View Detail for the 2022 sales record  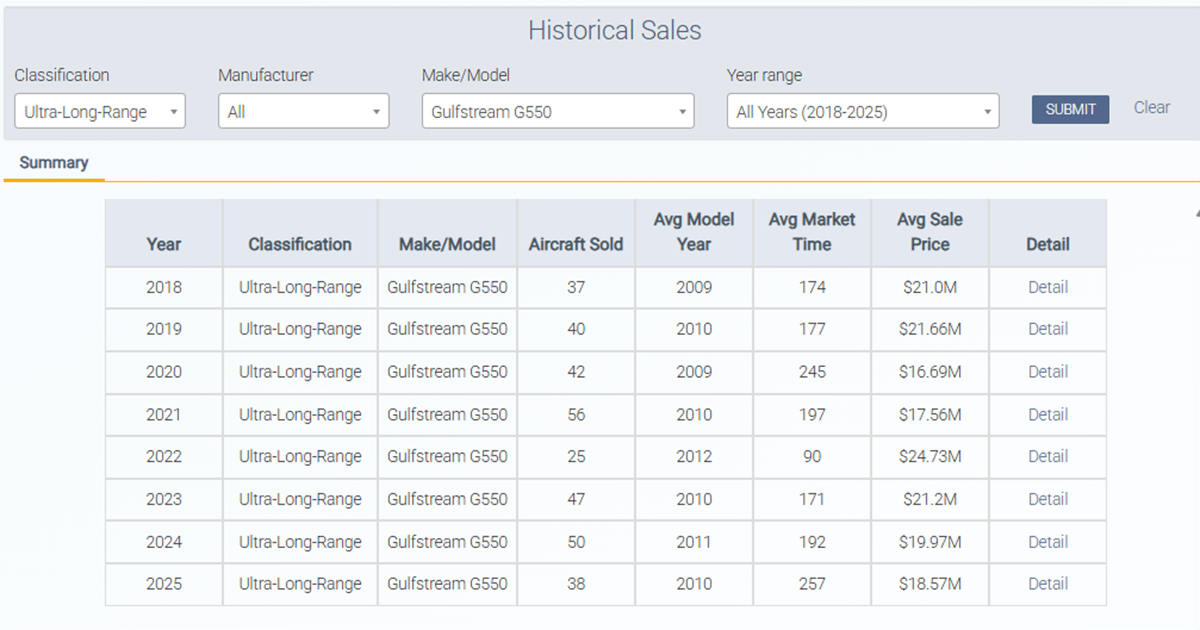point(1047,456)
